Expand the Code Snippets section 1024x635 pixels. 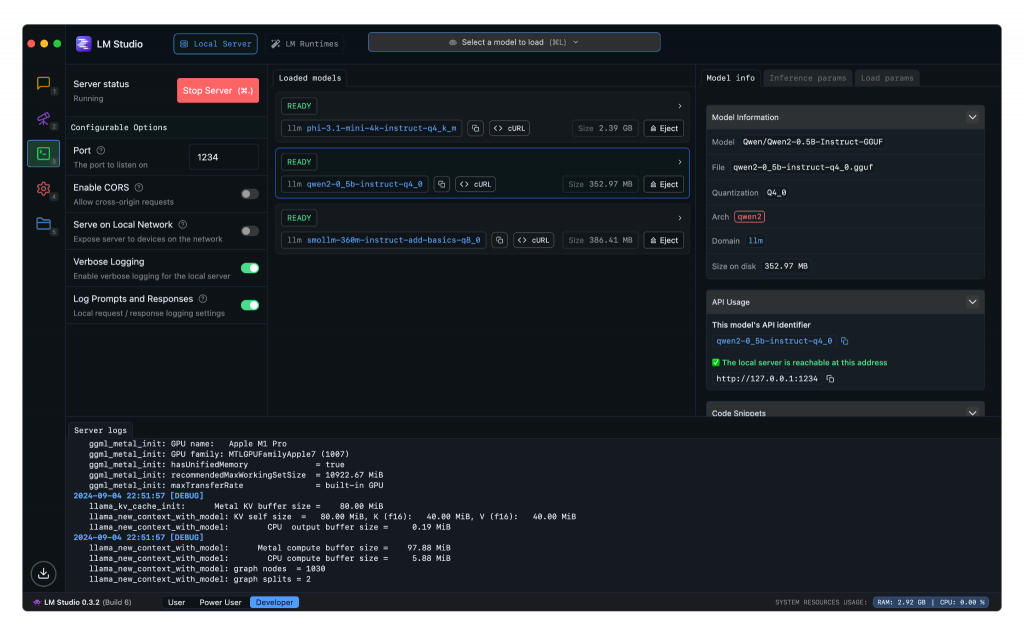[971, 412]
